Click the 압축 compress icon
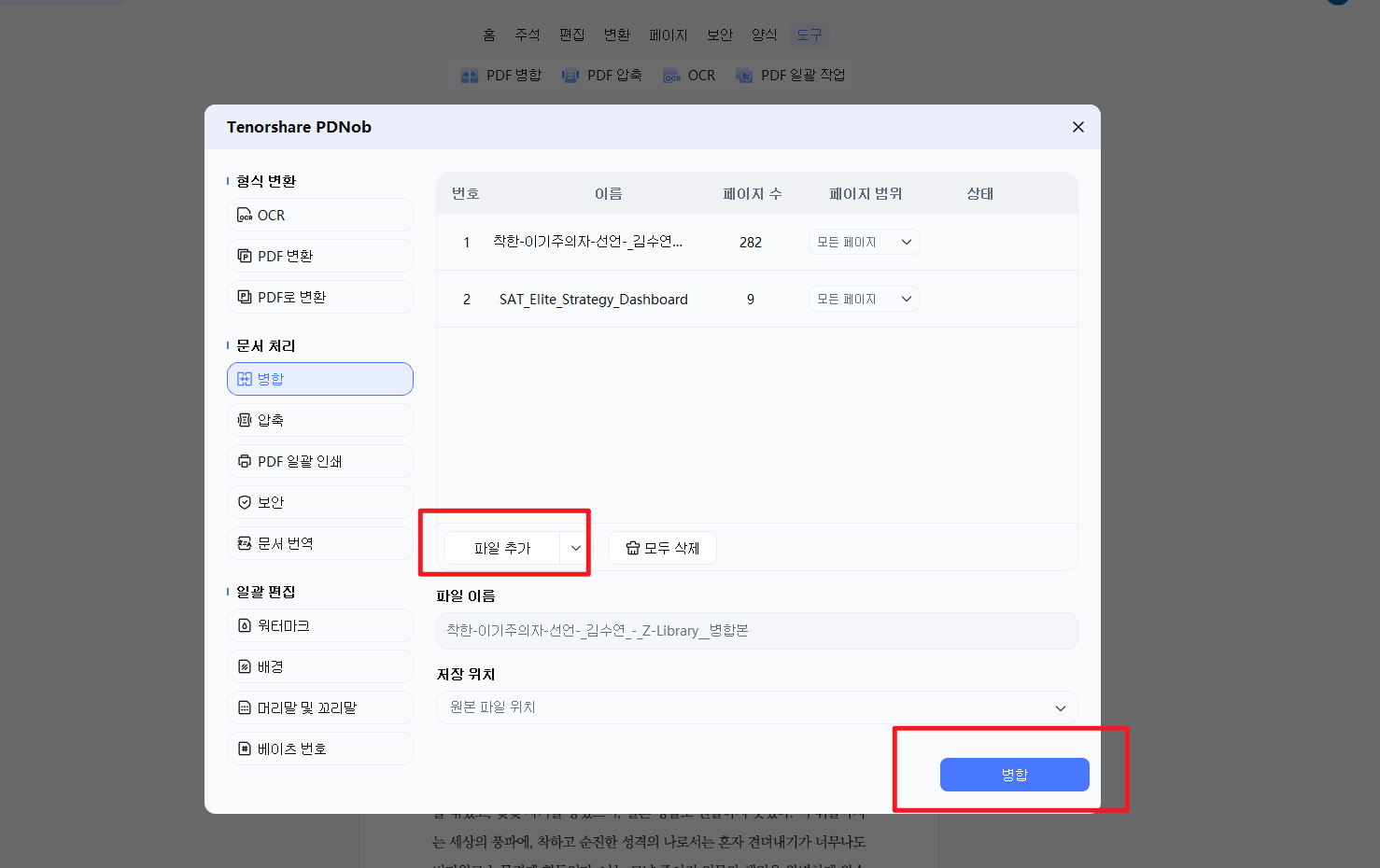The image size is (1380, 868). pyautogui.click(x=245, y=420)
